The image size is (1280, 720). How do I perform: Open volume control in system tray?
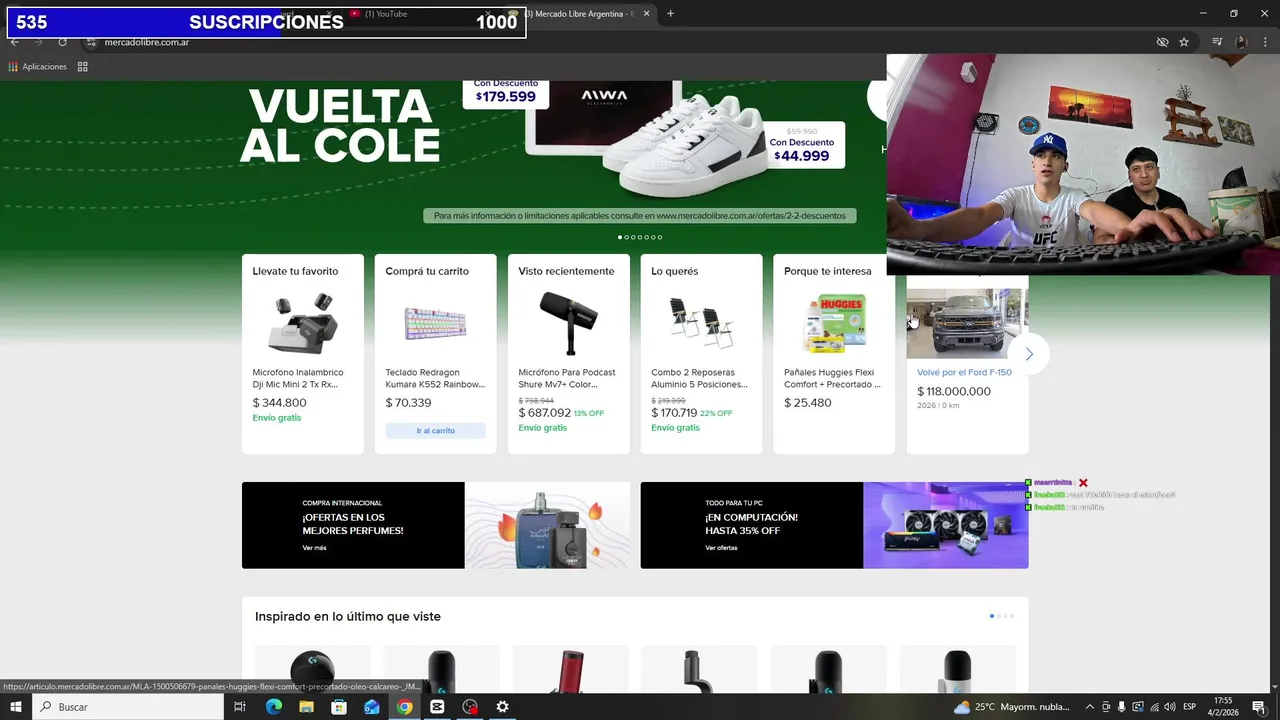pos(1170,707)
